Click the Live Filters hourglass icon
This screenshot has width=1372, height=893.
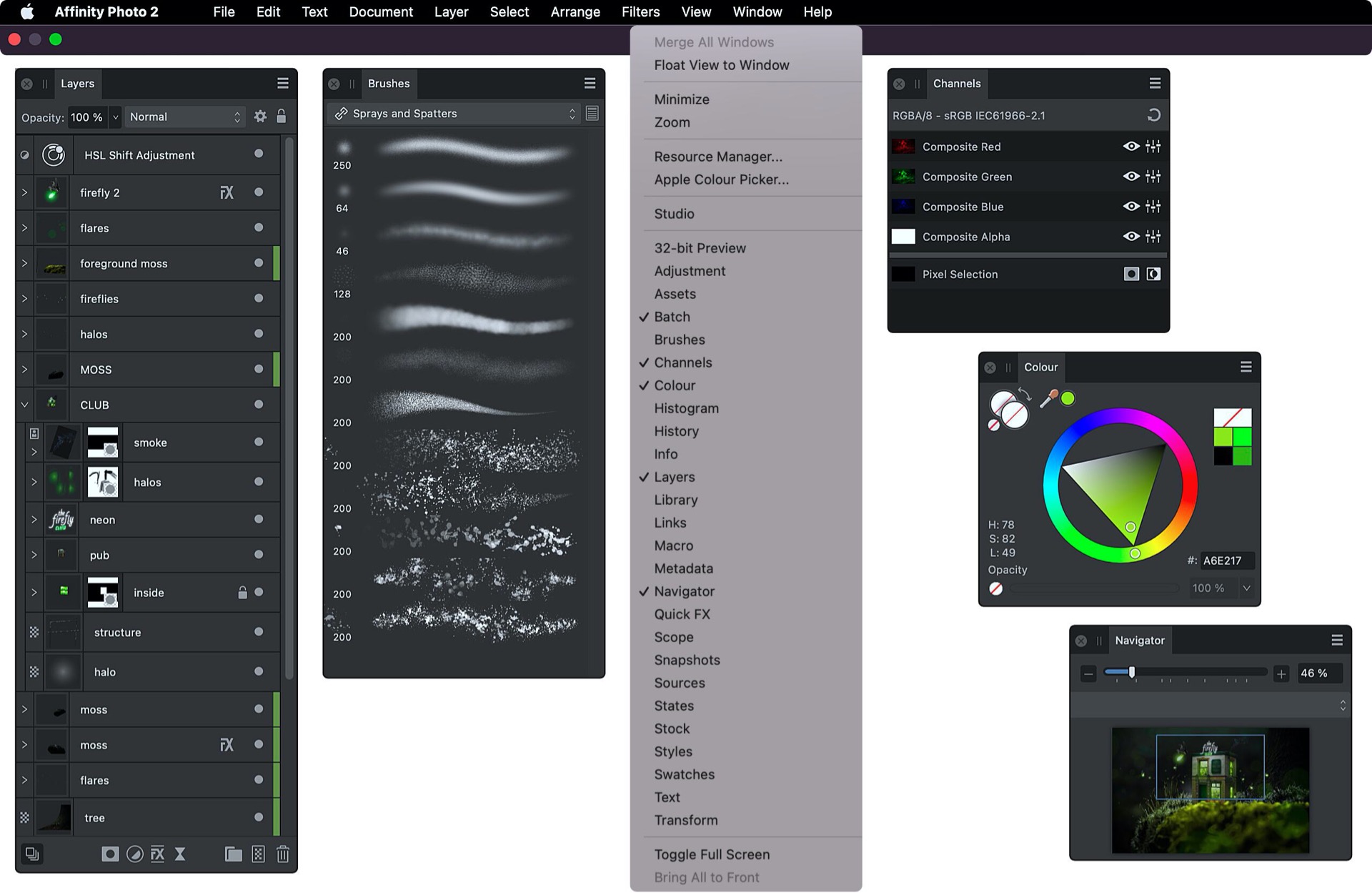point(180,854)
